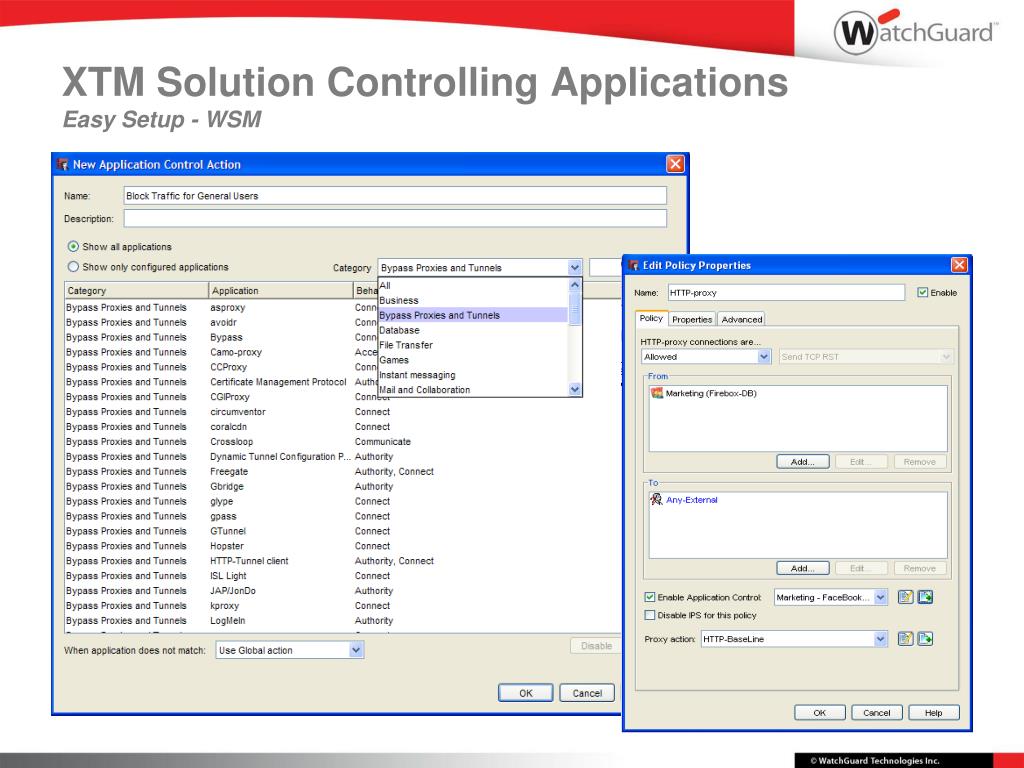Click the action Name input field
Image resolution: width=1024 pixels, height=768 pixels.
point(395,196)
